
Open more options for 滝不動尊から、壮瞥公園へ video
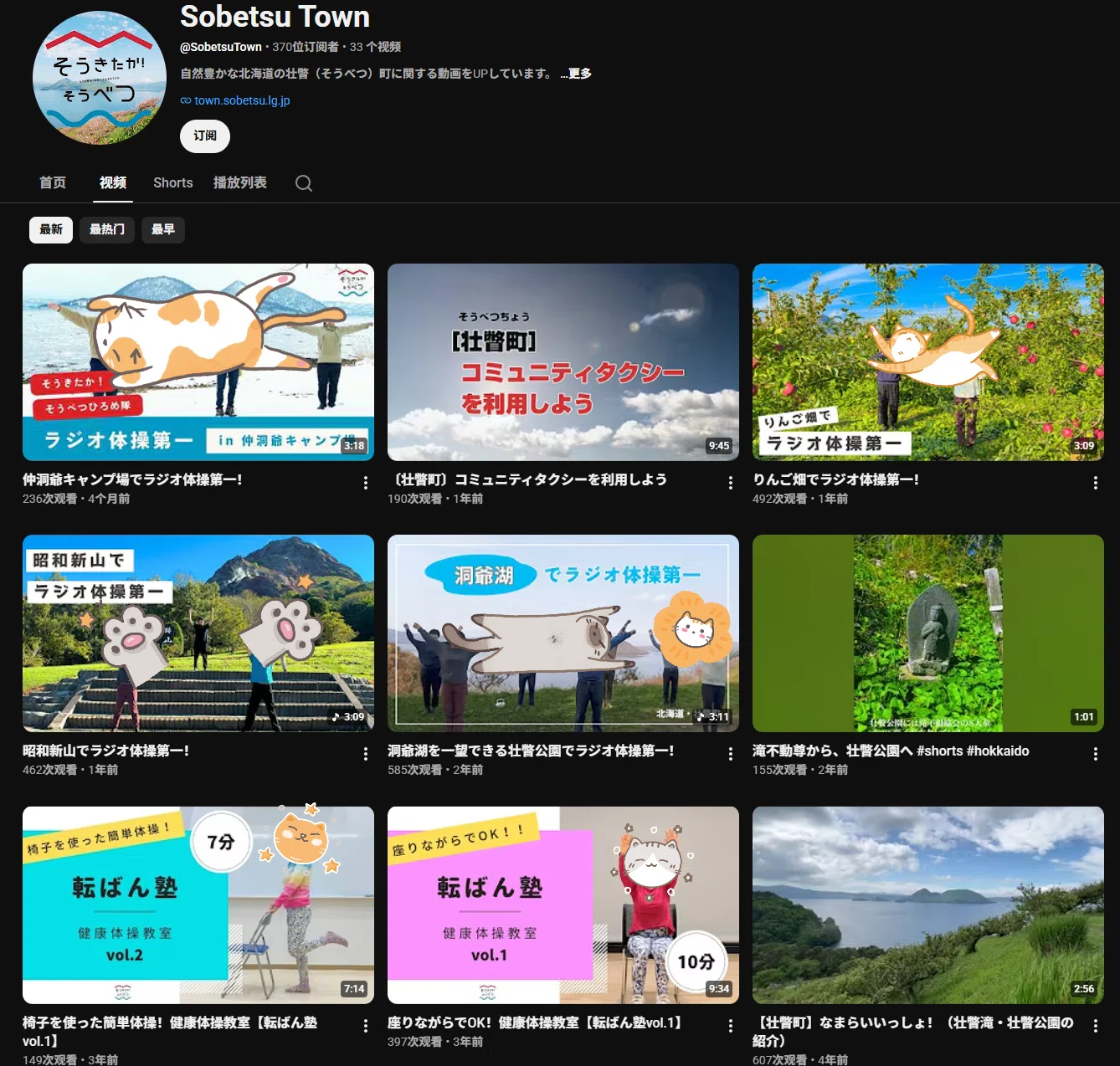click(1096, 754)
